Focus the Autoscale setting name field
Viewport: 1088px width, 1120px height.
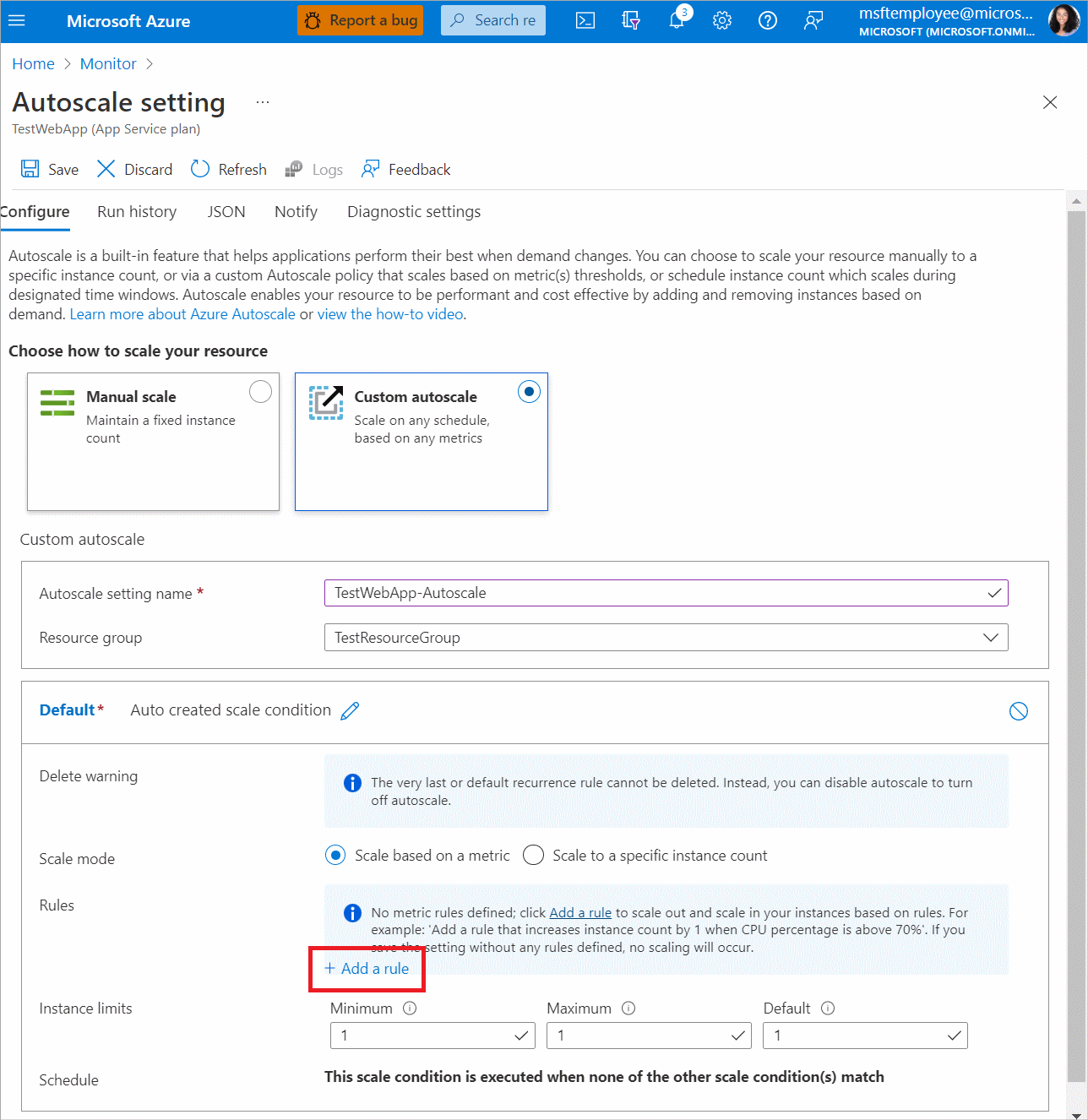666,593
